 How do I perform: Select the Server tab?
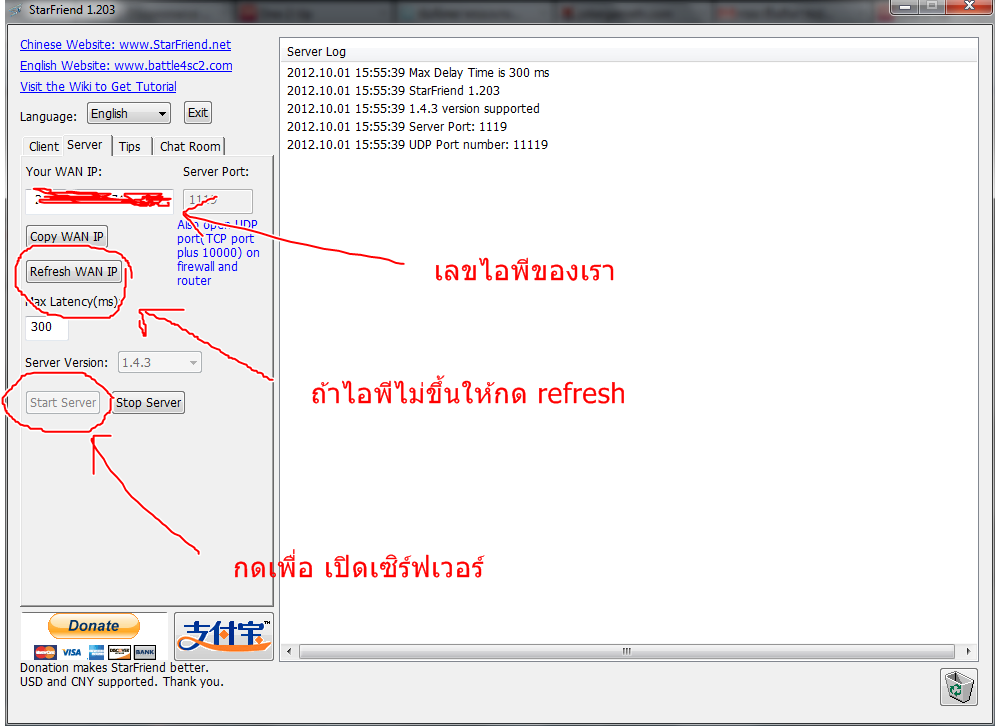coord(85,145)
